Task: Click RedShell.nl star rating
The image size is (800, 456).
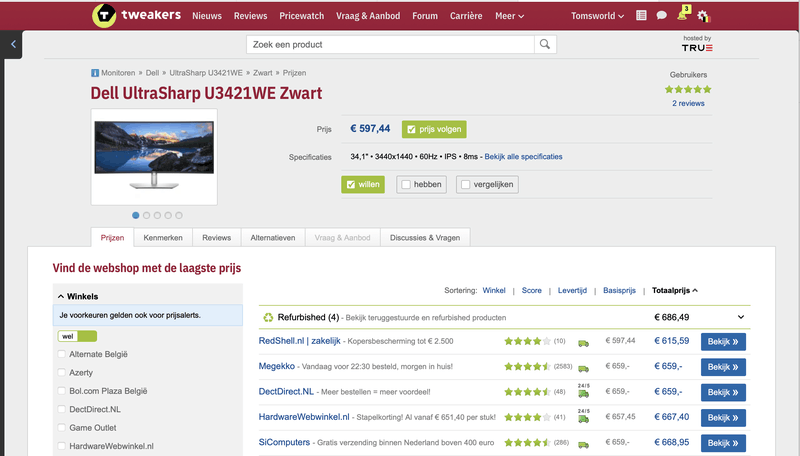Action: pos(528,341)
